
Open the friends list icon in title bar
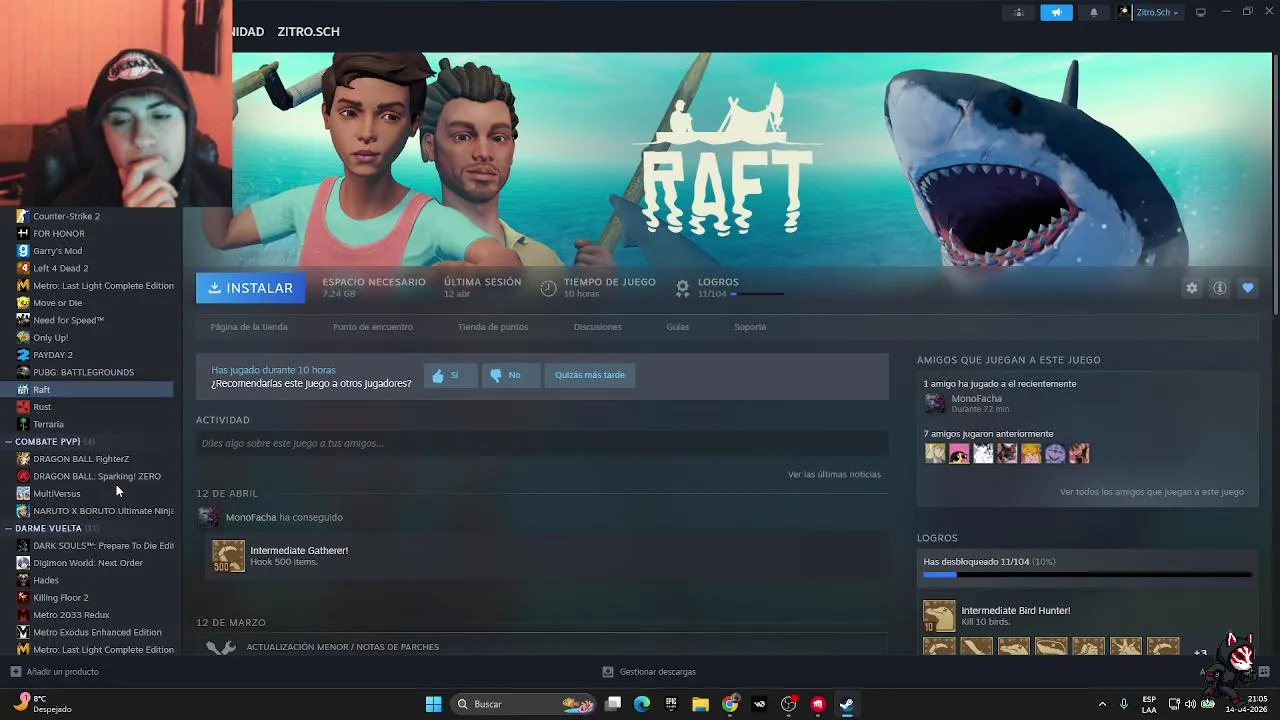[x=1019, y=13]
